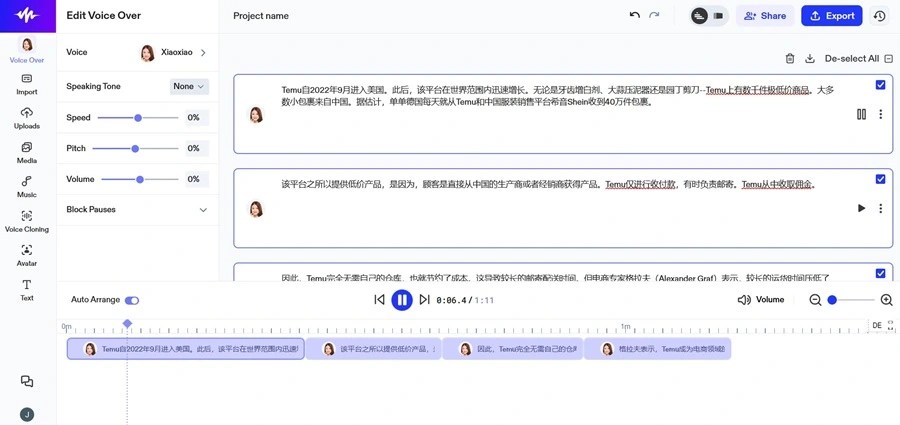Click the Pitch percentage field
This screenshot has width=900, height=425.
tap(197, 149)
